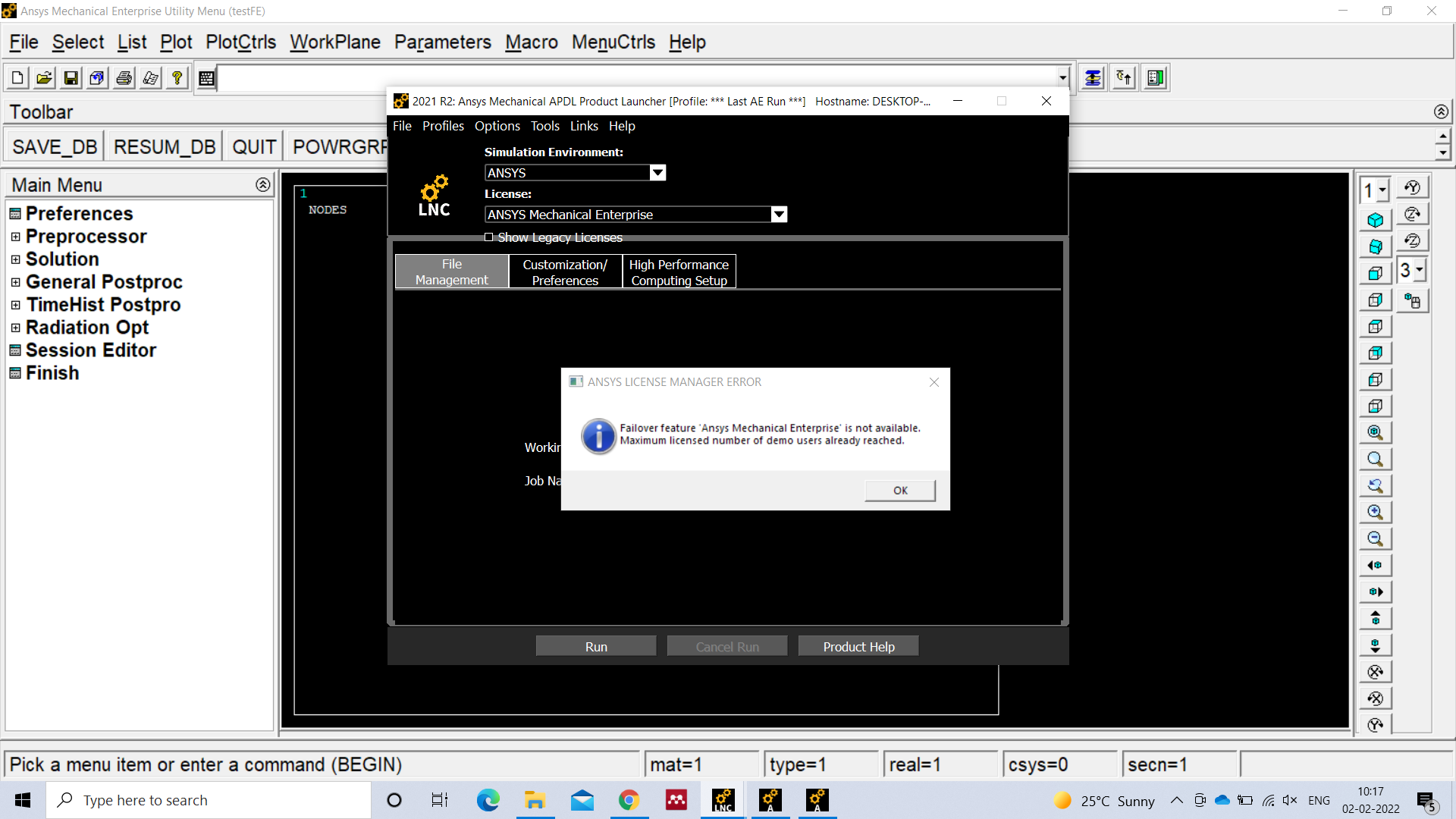Click the QUIT toolbar button
The width and height of the screenshot is (1456, 819).
(254, 146)
